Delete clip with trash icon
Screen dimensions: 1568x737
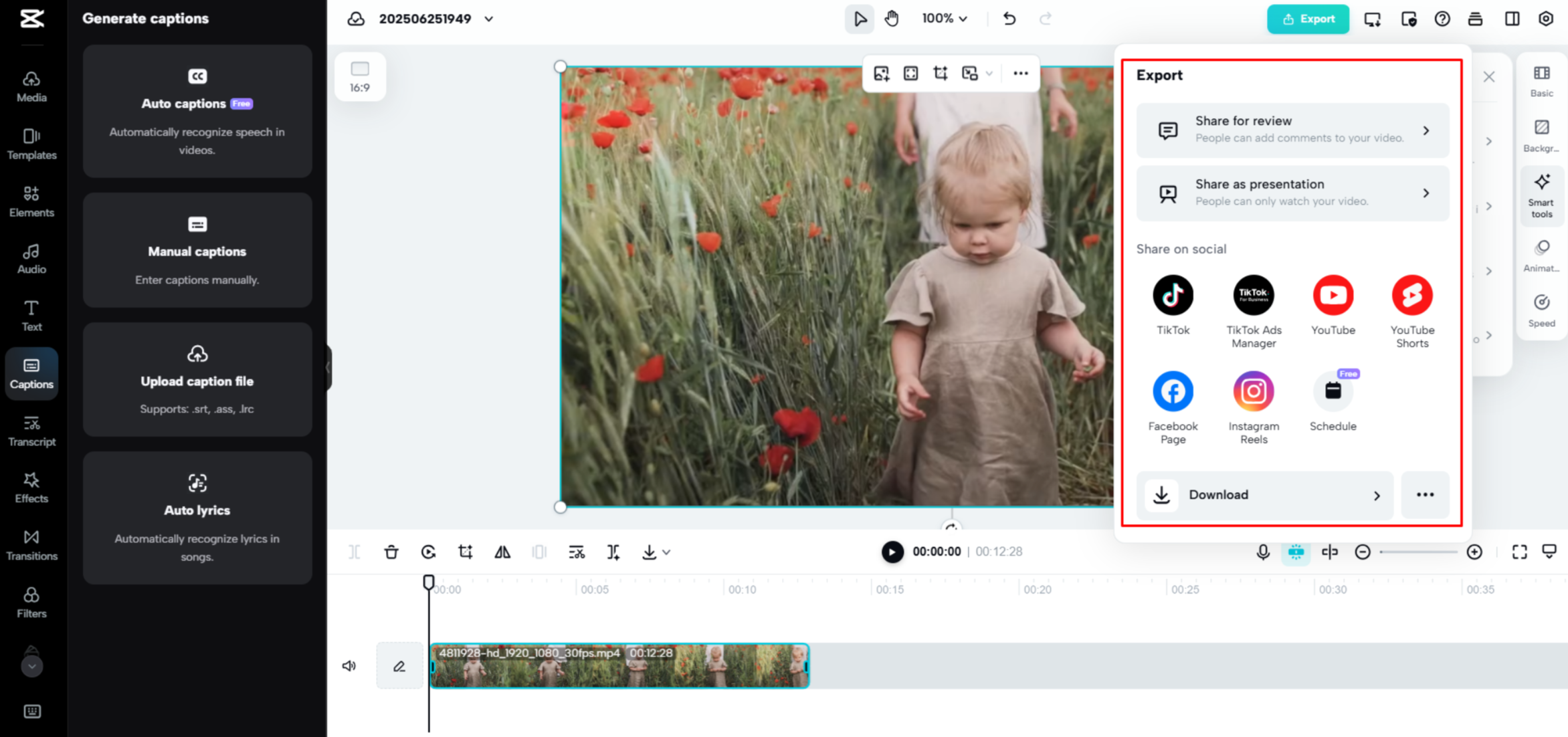tap(391, 552)
